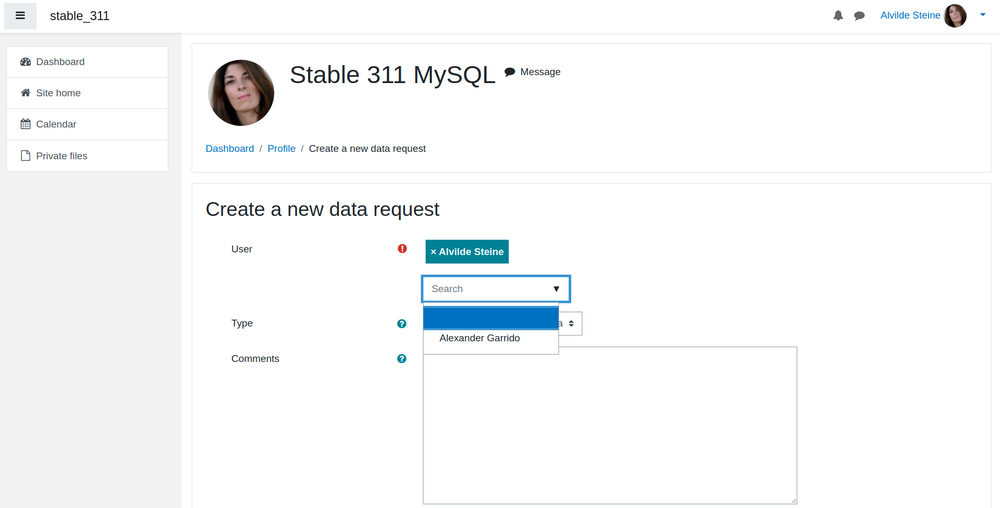Screen dimensions: 1000x508
Task: Click the help icon next to Type
Action: pyautogui.click(x=402, y=324)
